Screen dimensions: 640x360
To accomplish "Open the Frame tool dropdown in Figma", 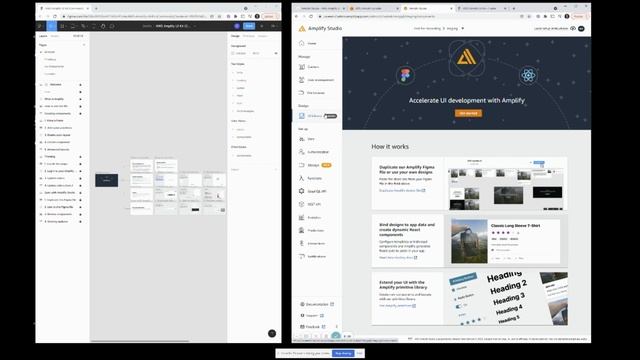I will [x=67, y=26].
